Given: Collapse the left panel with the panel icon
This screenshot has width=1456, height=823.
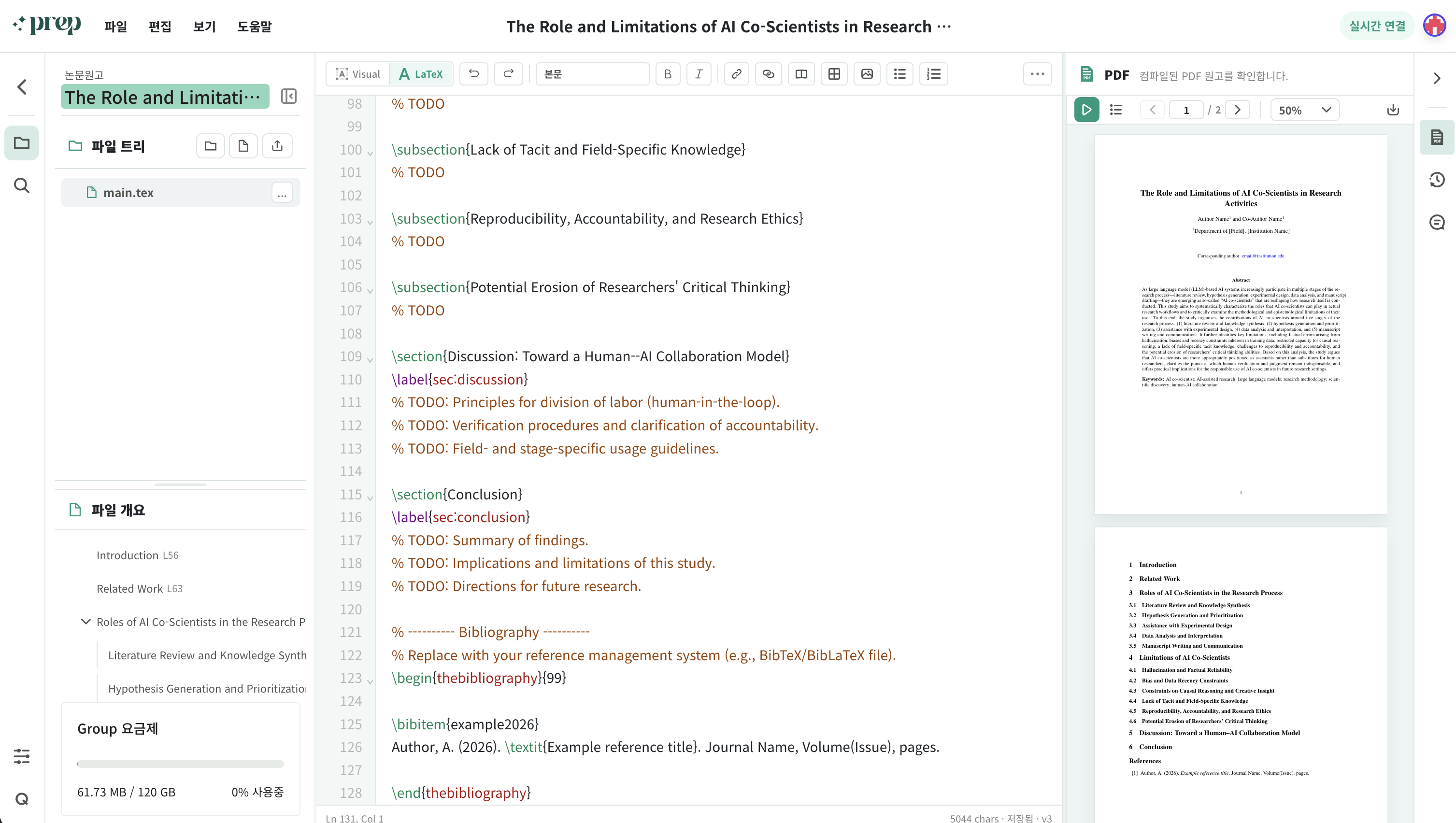Looking at the screenshot, I should (x=289, y=96).
